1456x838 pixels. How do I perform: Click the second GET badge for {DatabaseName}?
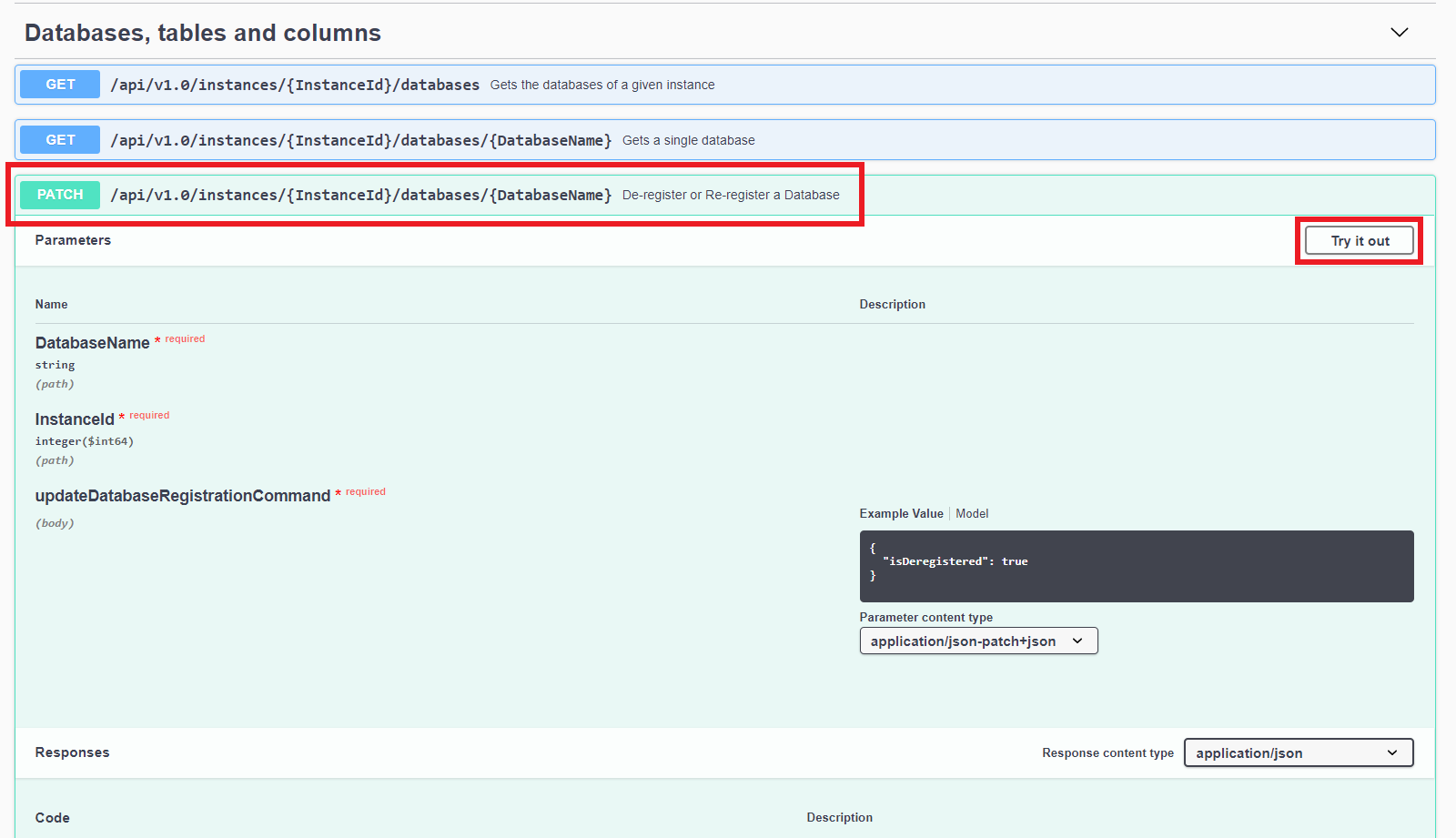60,140
